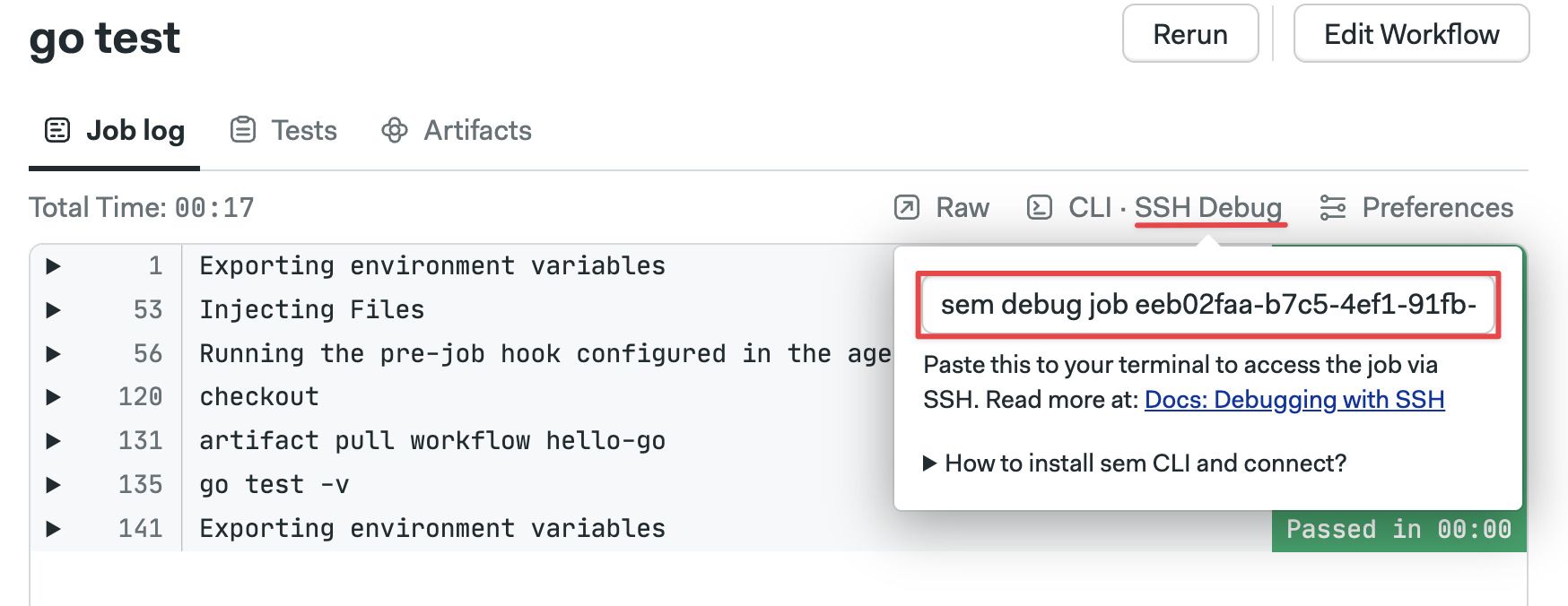Click the SSH Debug link

point(1208,208)
